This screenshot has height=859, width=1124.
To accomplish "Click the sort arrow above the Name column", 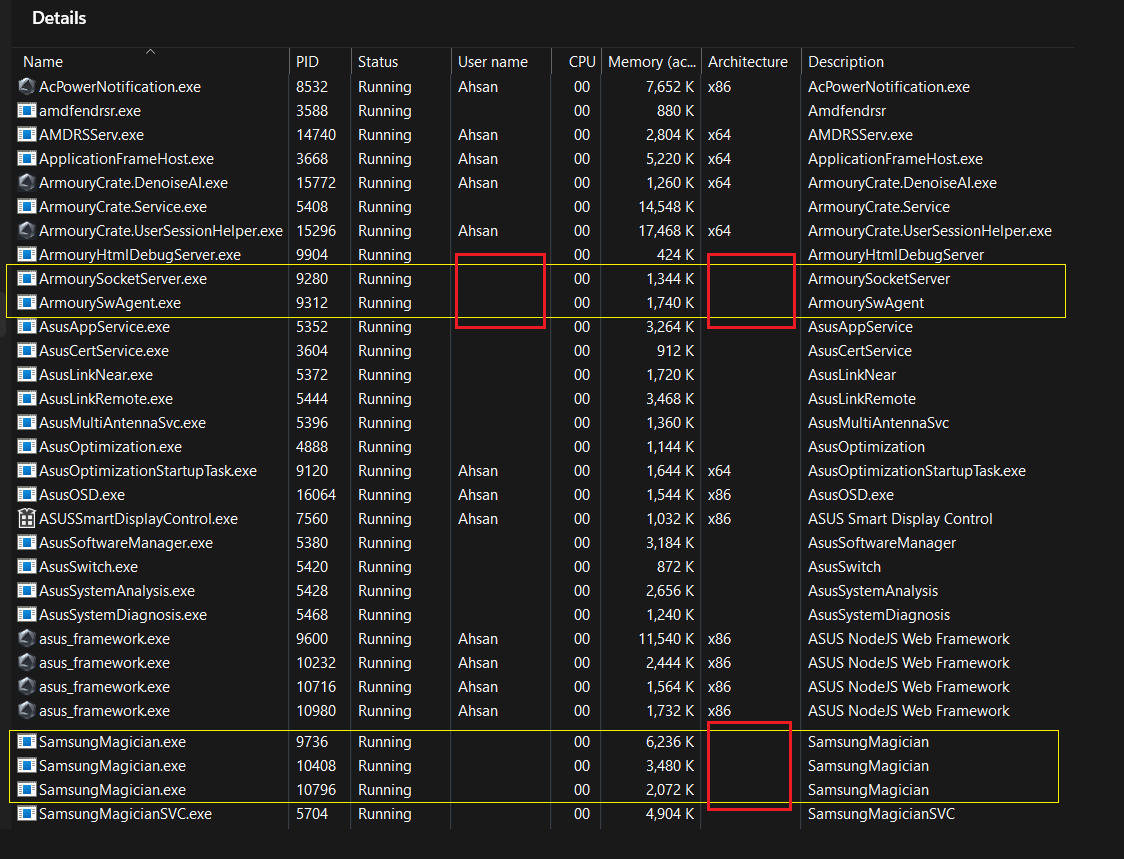I will [151, 51].
